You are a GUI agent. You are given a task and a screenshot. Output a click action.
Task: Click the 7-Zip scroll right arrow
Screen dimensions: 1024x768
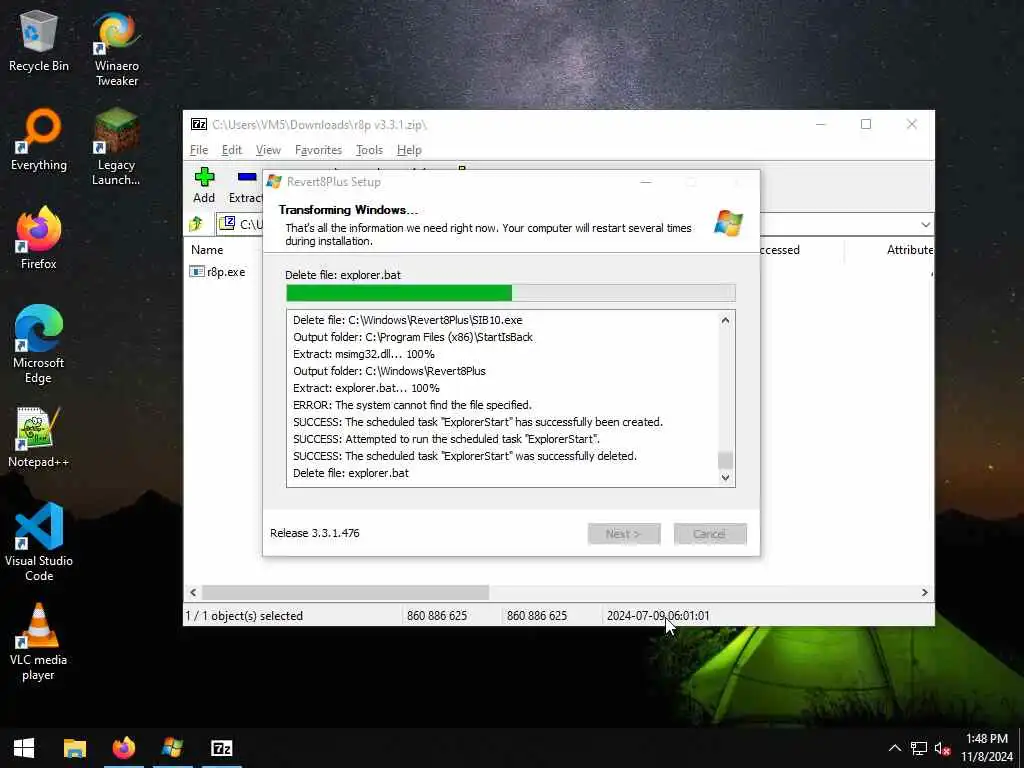click(x=925, y=592)
